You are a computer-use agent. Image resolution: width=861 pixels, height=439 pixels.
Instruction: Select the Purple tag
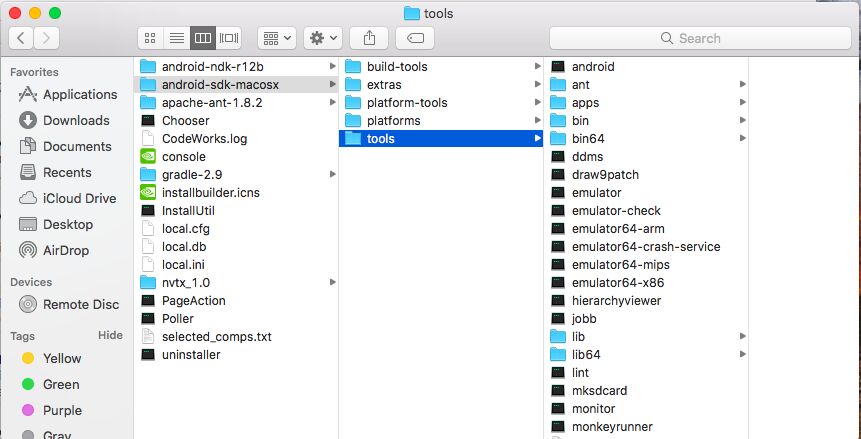(51, 410)
